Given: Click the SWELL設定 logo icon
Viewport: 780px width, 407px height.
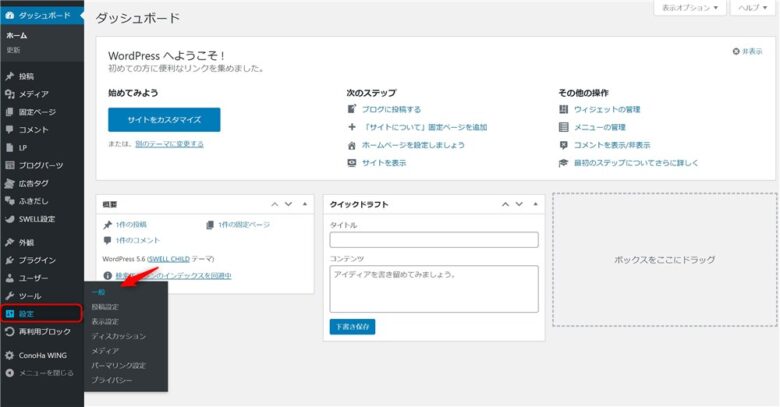Looking at the screenshot, I should [x=9, y=219].
